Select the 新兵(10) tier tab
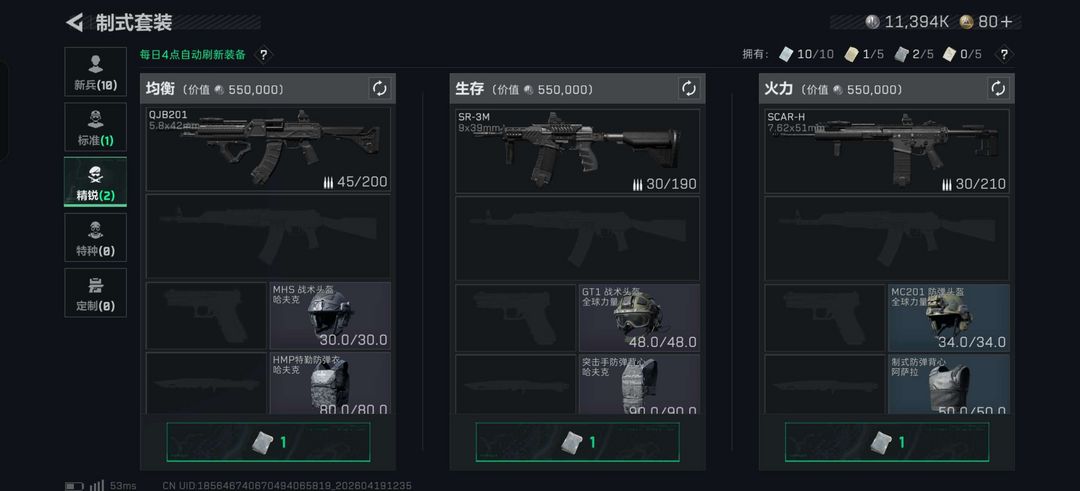 (96, 72)
